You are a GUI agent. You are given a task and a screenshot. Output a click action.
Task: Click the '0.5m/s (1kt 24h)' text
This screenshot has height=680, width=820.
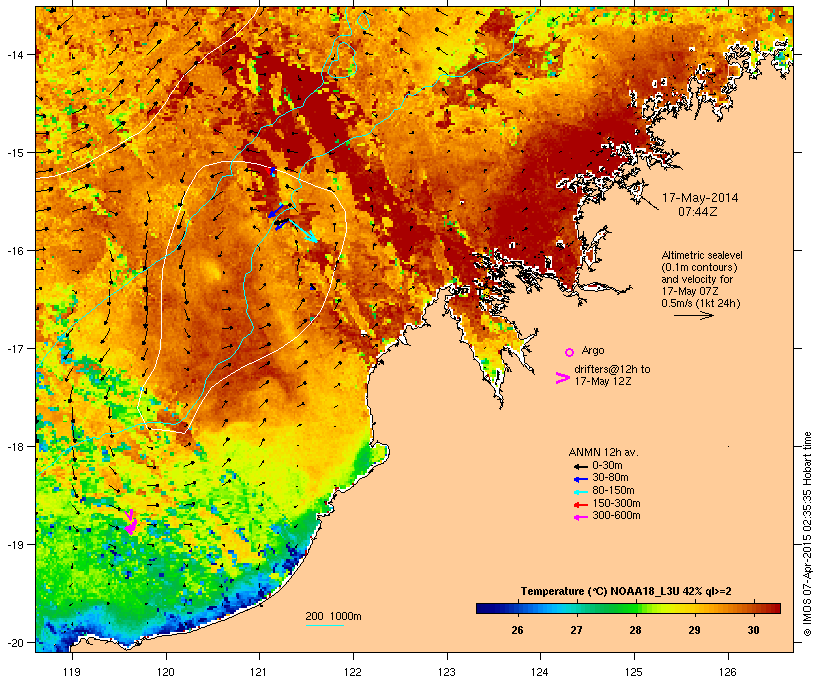tap(701, 303)
